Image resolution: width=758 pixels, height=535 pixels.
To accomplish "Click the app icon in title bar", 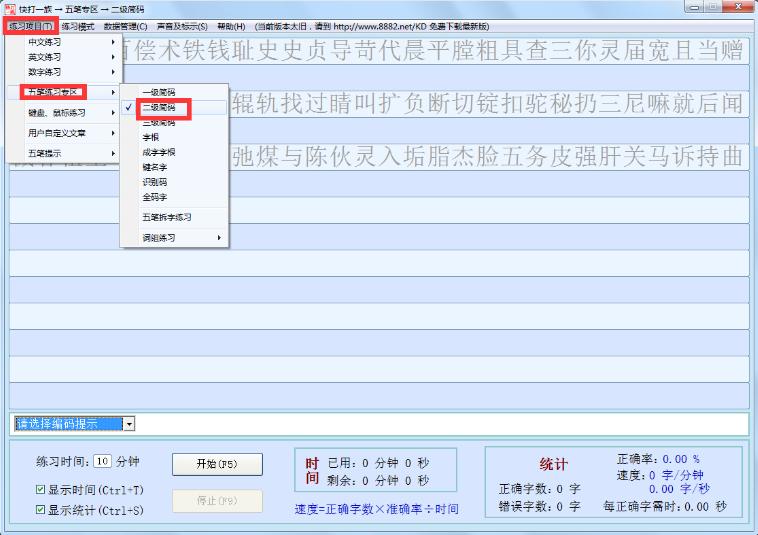I will [9, 8].
